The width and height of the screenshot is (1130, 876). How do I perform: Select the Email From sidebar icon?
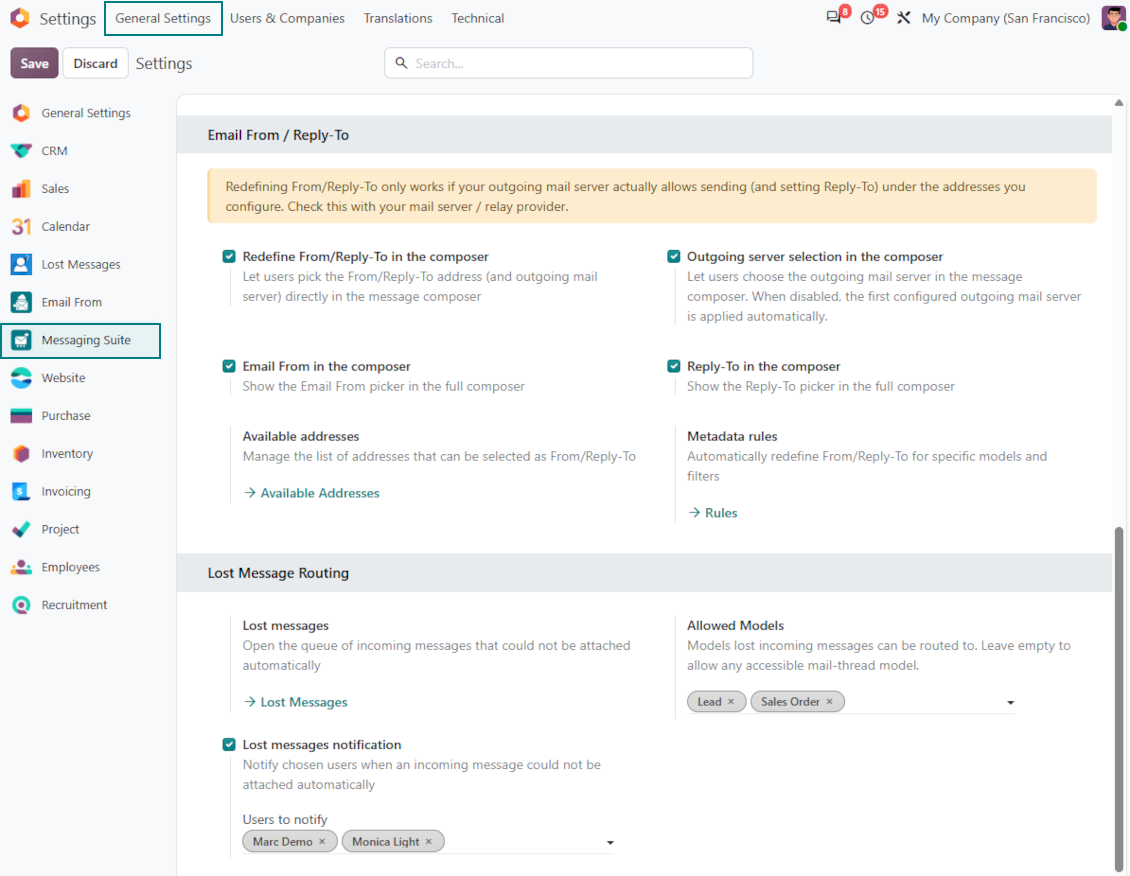click(22, 302)
